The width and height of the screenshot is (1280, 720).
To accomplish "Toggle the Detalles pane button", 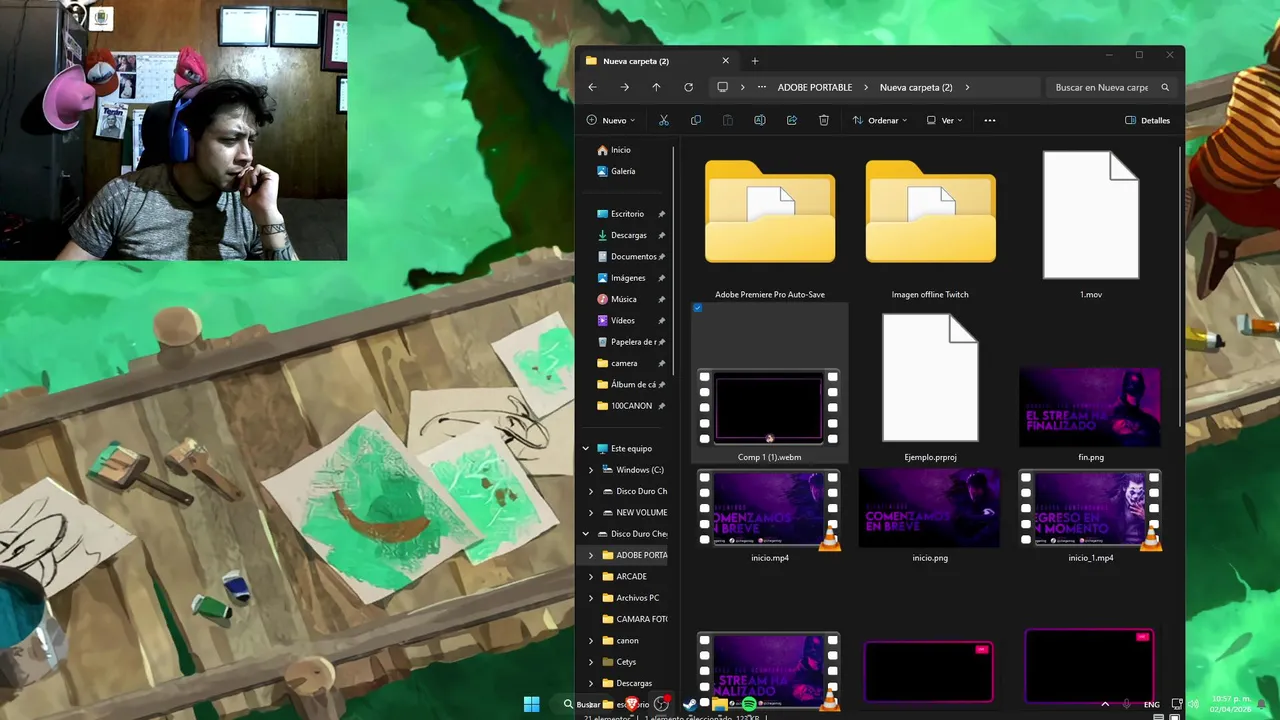I will point(1147,120).
